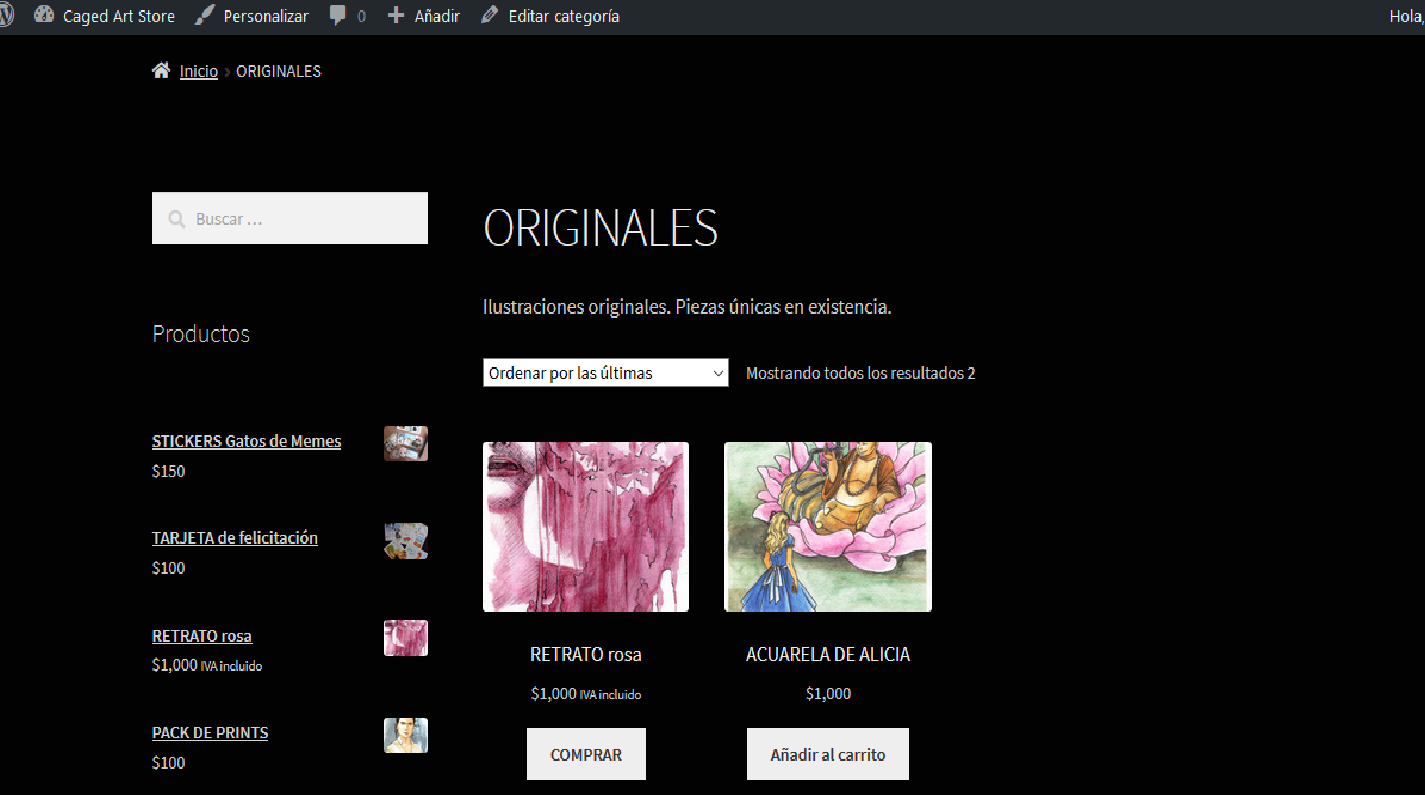Screen dimensions: 1425x795
Task: Click the home icon in breadcrumb
Action: pyautogui.click(x=161, y=71)
